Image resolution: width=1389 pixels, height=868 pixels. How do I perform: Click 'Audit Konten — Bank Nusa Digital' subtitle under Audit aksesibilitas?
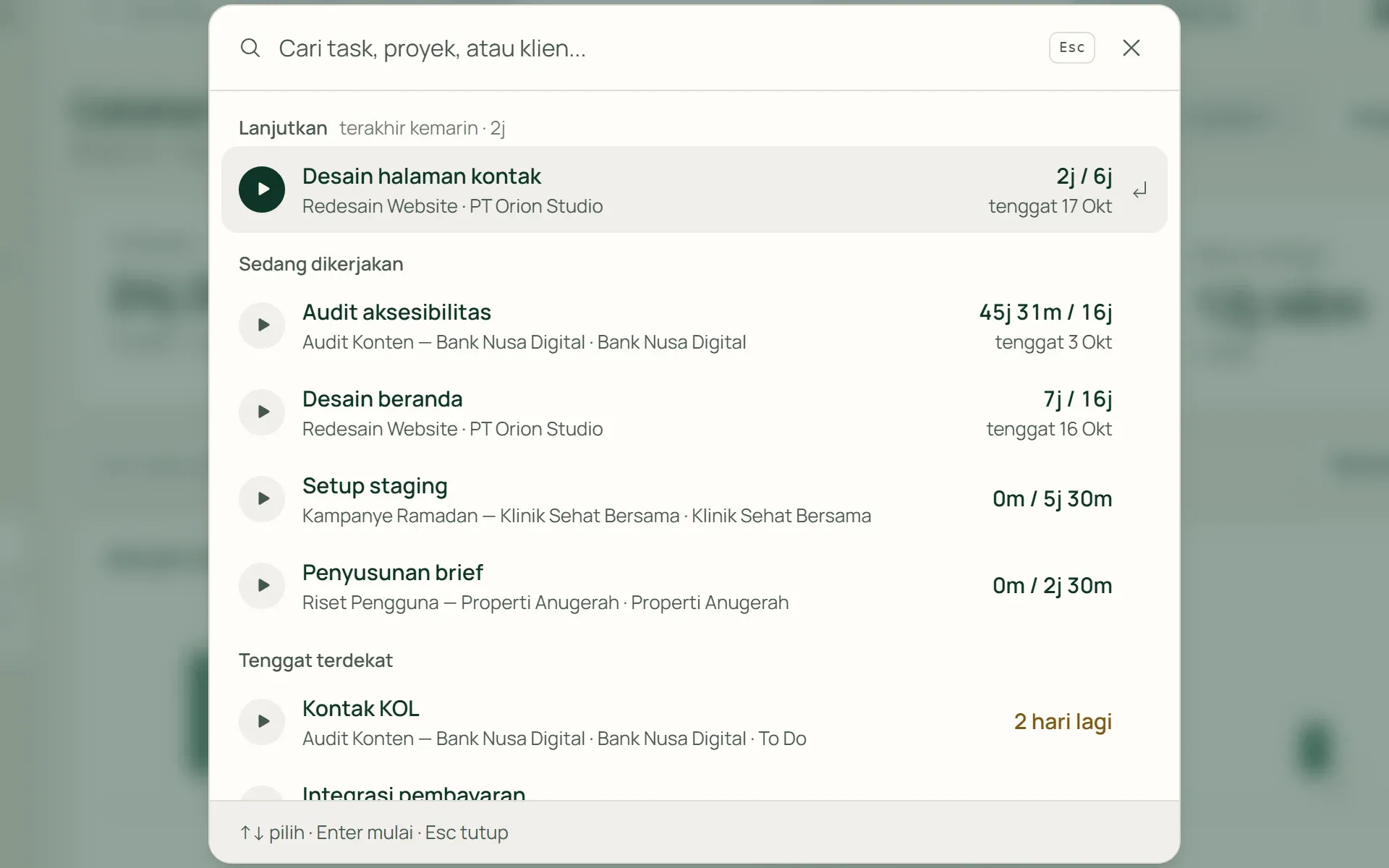pos(443,342)
